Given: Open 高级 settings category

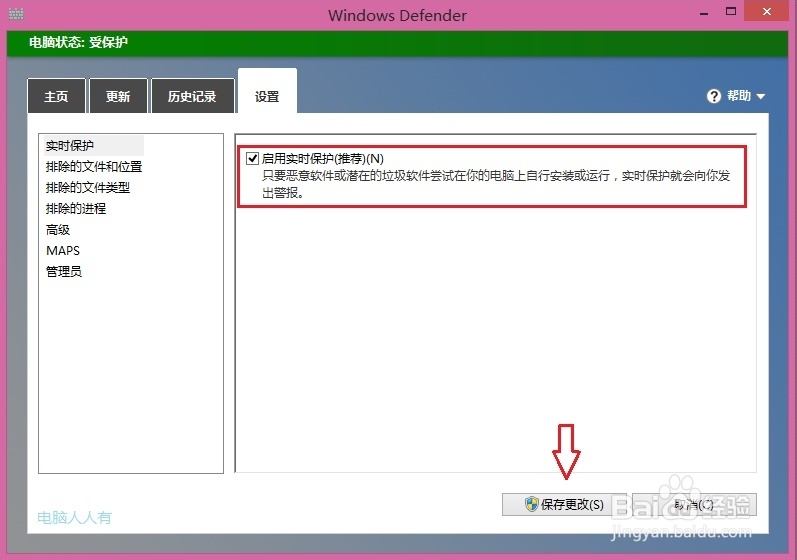Looking at the screenshot, I should pos(58,230).
